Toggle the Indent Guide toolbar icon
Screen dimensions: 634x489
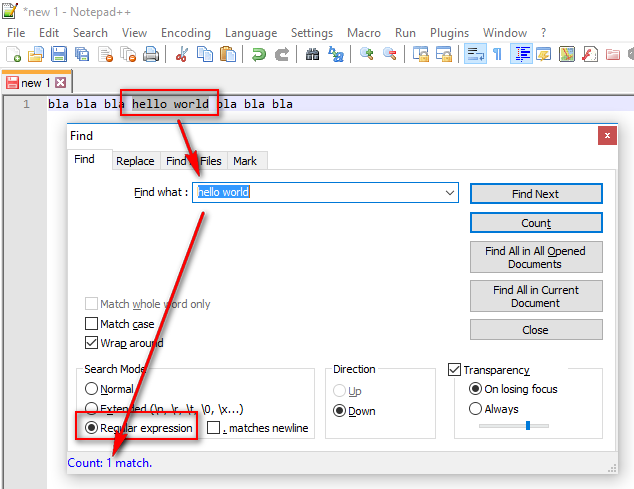coord(521,54)
